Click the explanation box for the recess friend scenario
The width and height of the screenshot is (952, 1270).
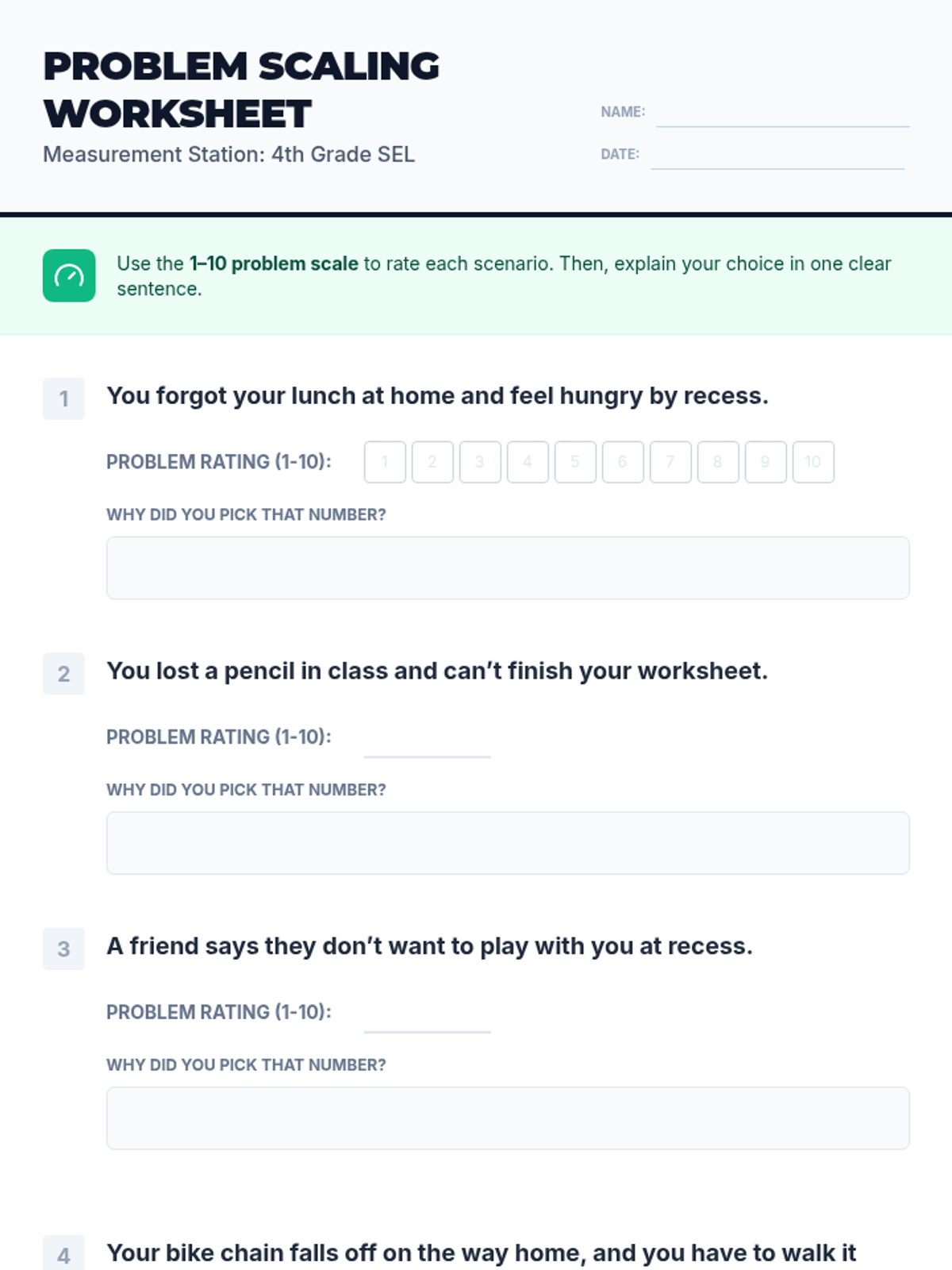[x=508, y=1118]
